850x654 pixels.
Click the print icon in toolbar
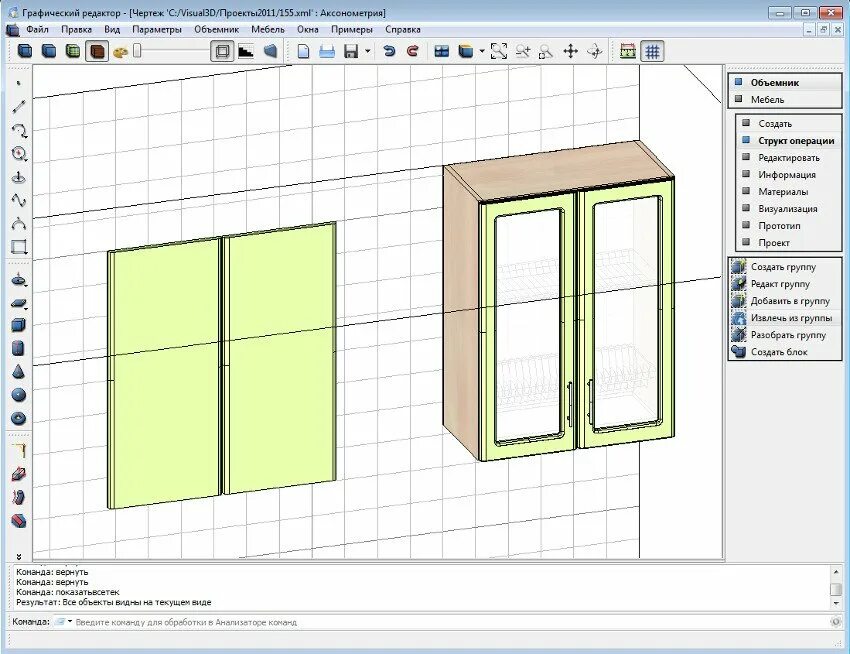pyautogui.click(x=327, y=52)
